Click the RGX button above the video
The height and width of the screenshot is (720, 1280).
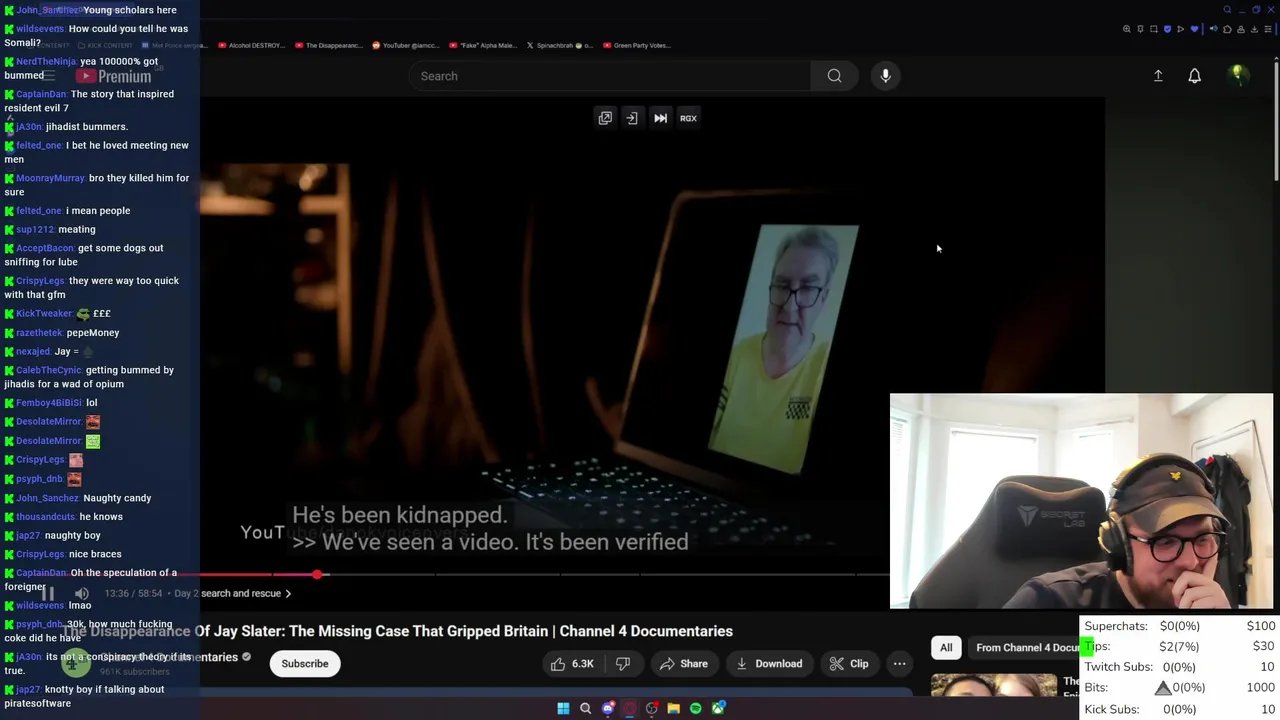click(688, 118)
